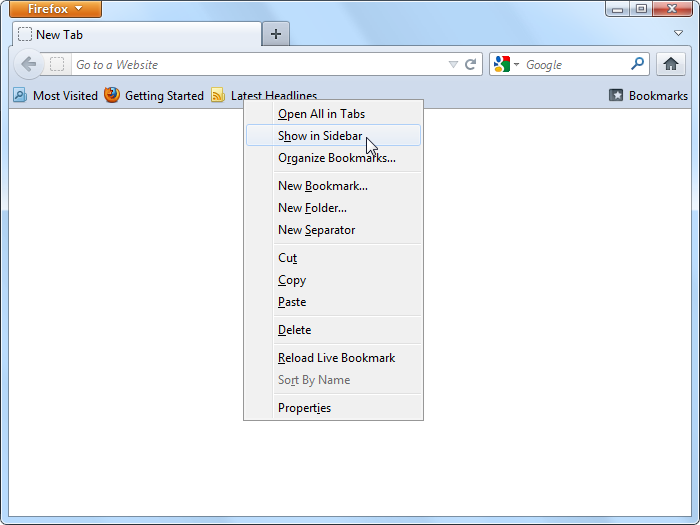Click the Home button icon
The image size is (700, 525).
point(672,64)
